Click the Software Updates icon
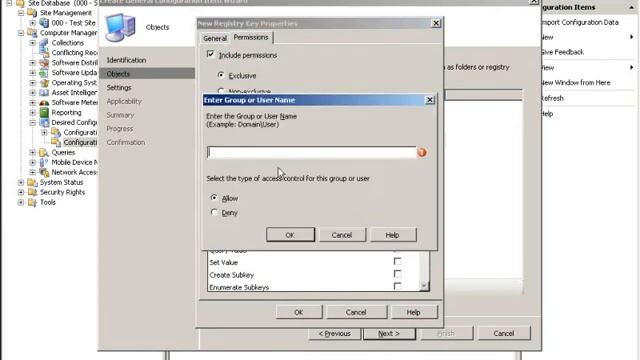The image size is (640, 360). (44, 73)
